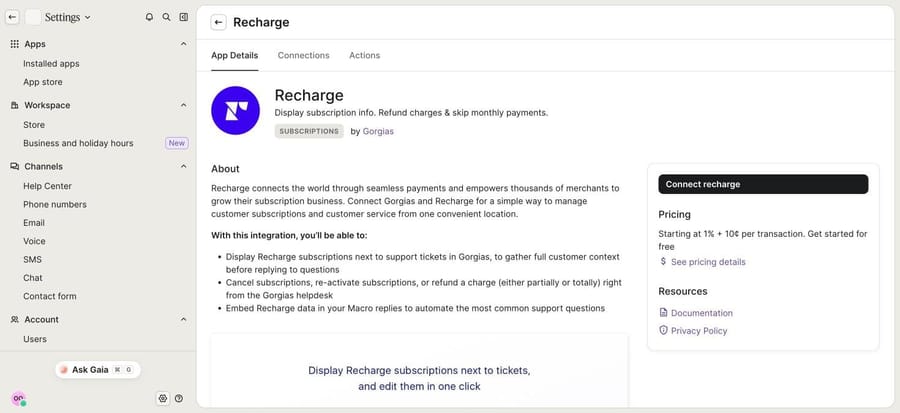Open App store in sidebar

43,82
